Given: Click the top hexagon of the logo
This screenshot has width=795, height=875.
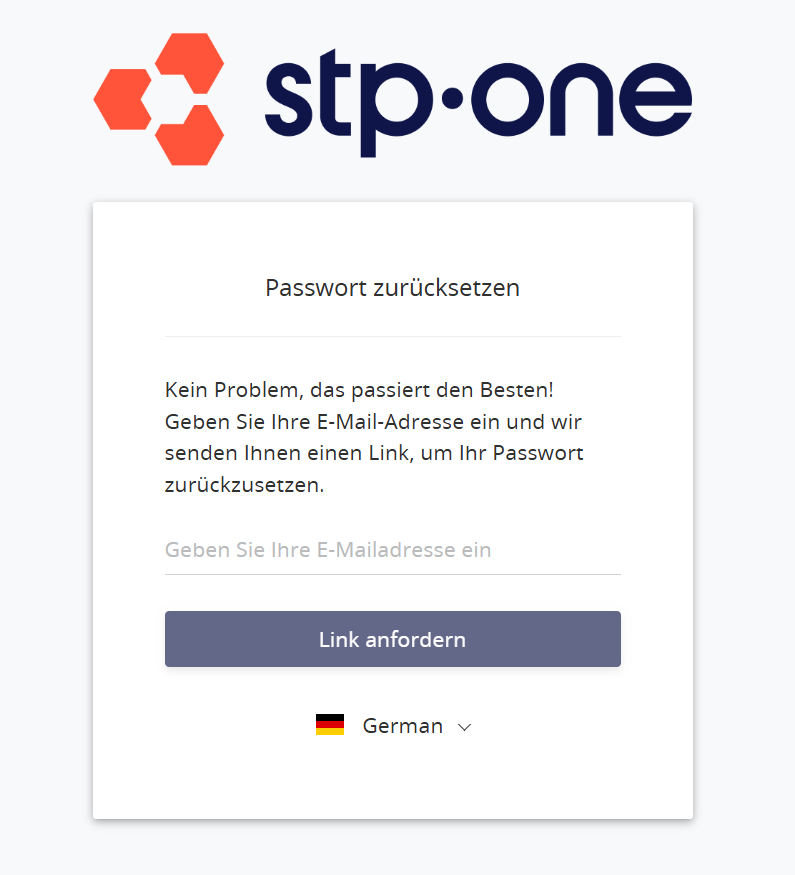Looking at the screenshot, I should pos(190,62).
